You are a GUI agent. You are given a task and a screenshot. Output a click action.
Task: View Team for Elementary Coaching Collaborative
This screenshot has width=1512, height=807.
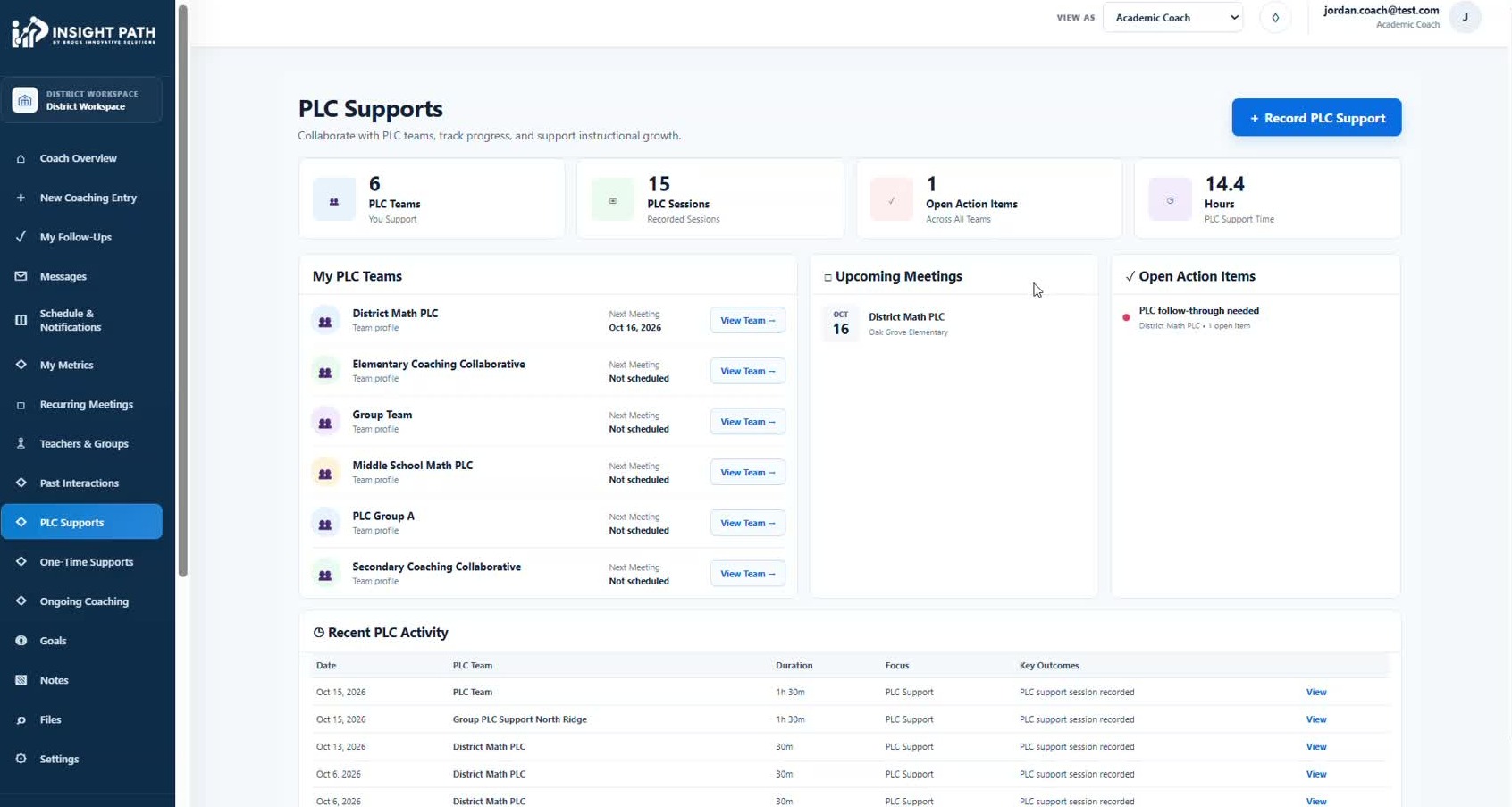coord(748,371)
